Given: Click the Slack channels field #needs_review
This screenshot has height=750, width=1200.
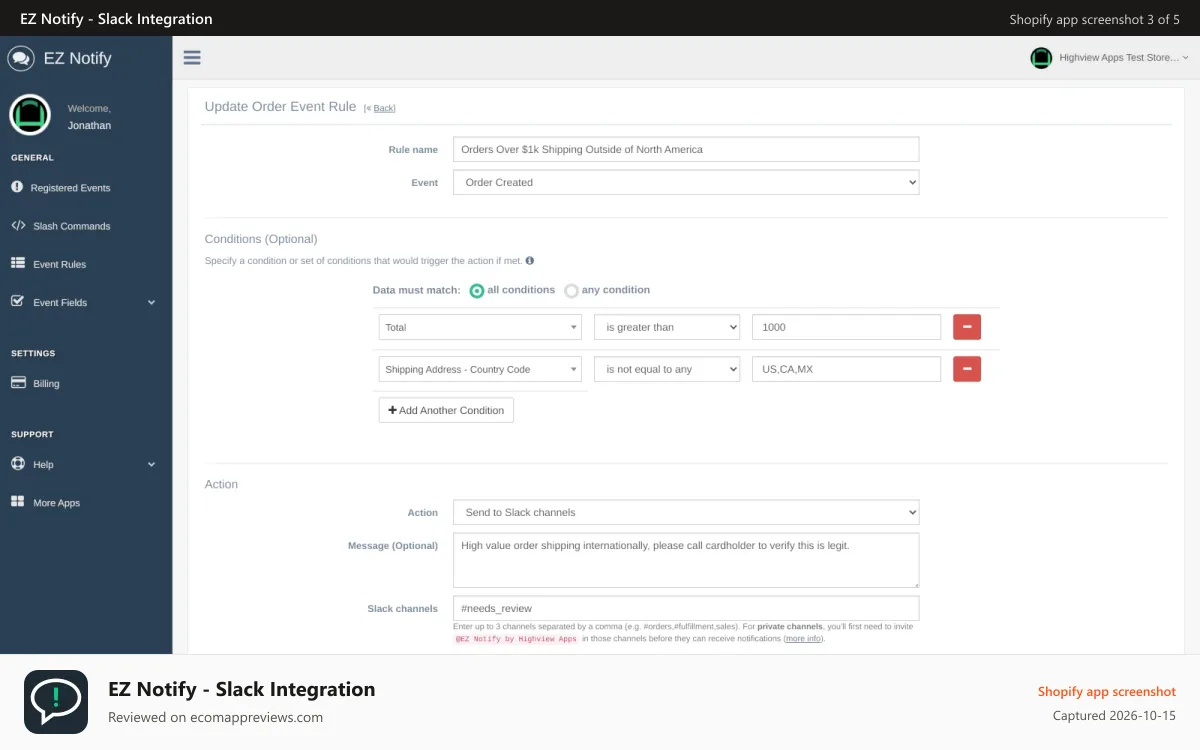Looking at the screenshot, I should [686, 608].
